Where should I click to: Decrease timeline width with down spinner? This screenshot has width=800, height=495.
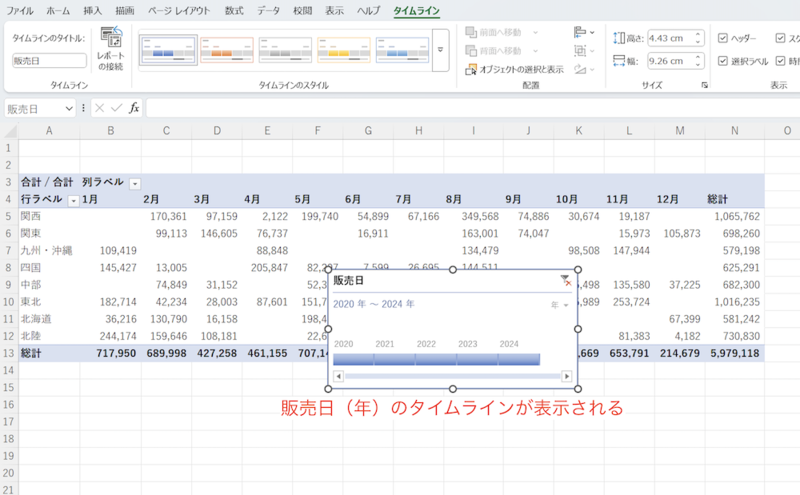pos(698,64)
